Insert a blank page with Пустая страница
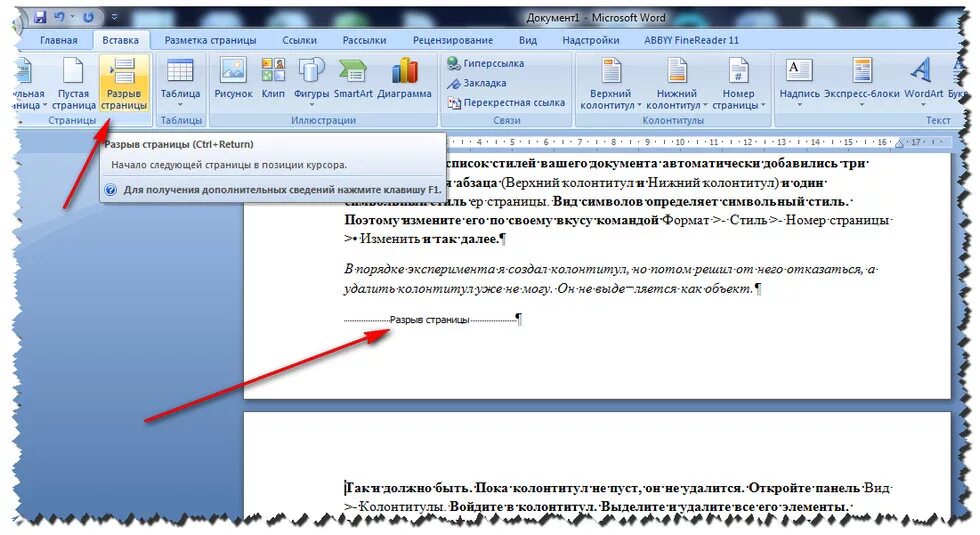 coord(73,84)
